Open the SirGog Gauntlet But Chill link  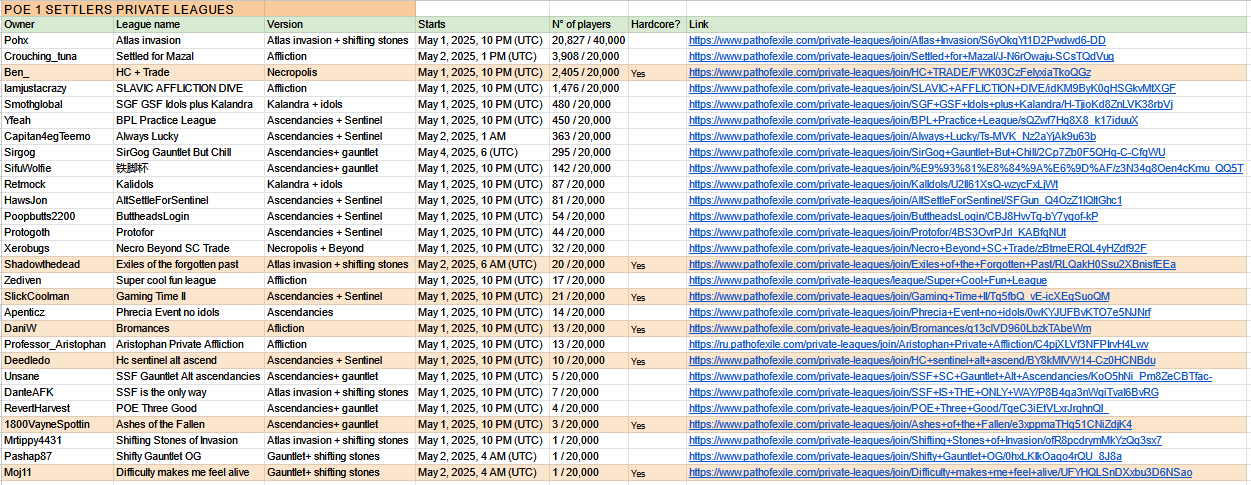click(927, 152)
